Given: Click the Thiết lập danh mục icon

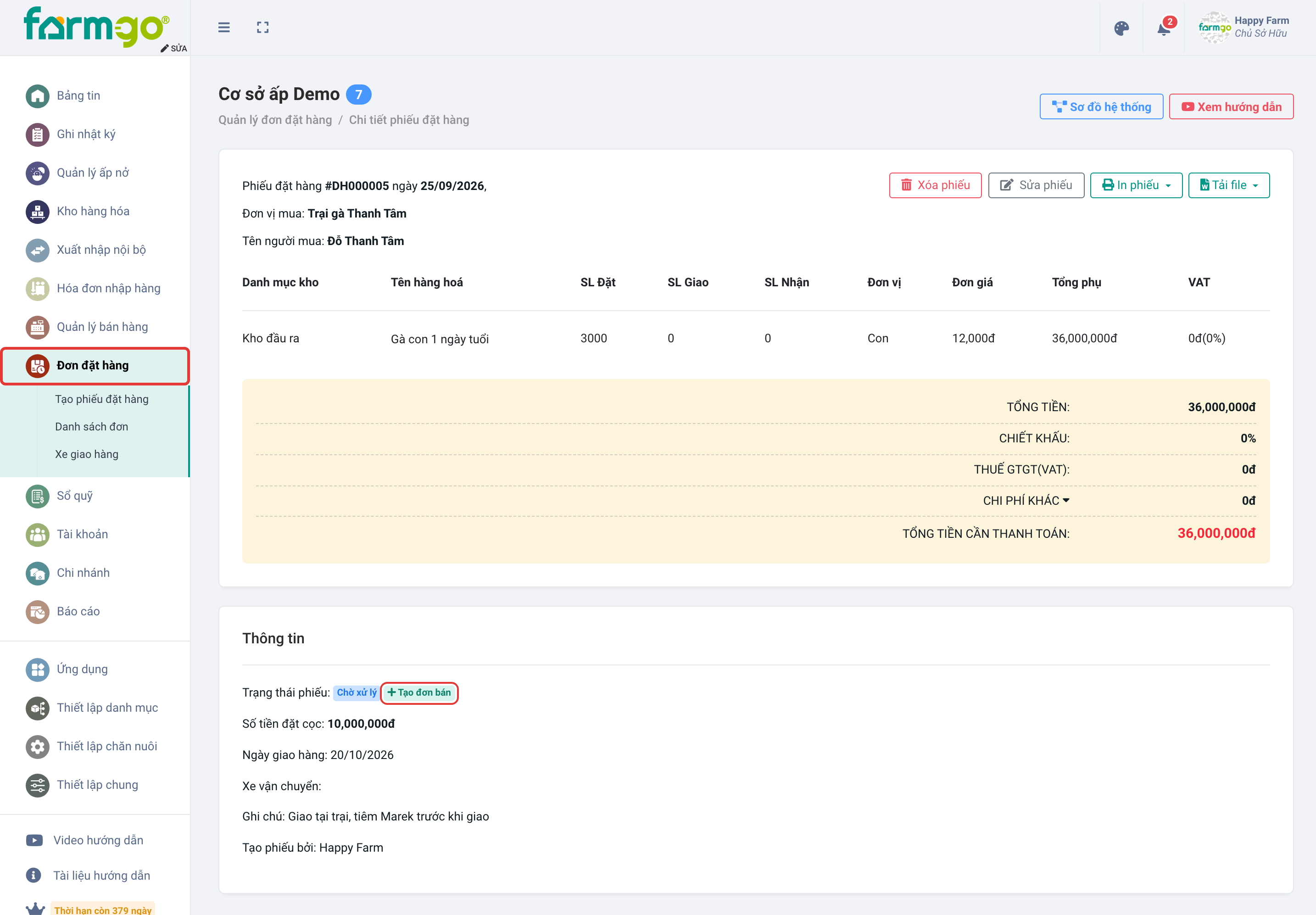Looking at the screenshot, I should [x=37, y=708].
